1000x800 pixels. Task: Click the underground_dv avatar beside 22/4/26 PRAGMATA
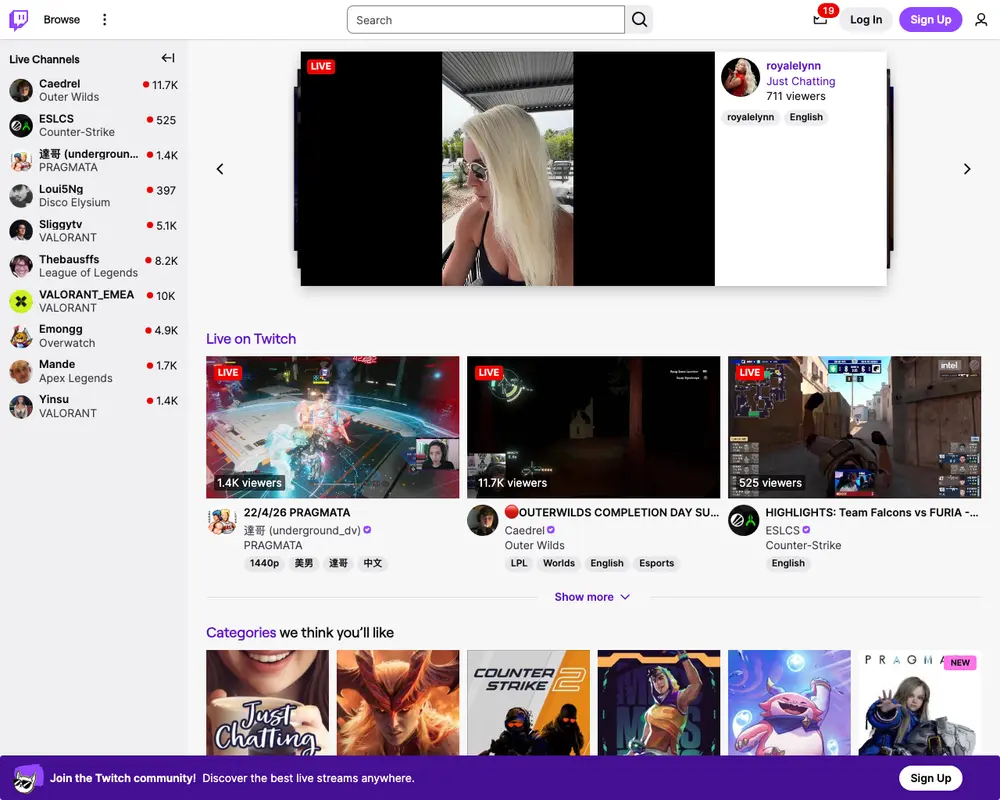pos(221,521)
